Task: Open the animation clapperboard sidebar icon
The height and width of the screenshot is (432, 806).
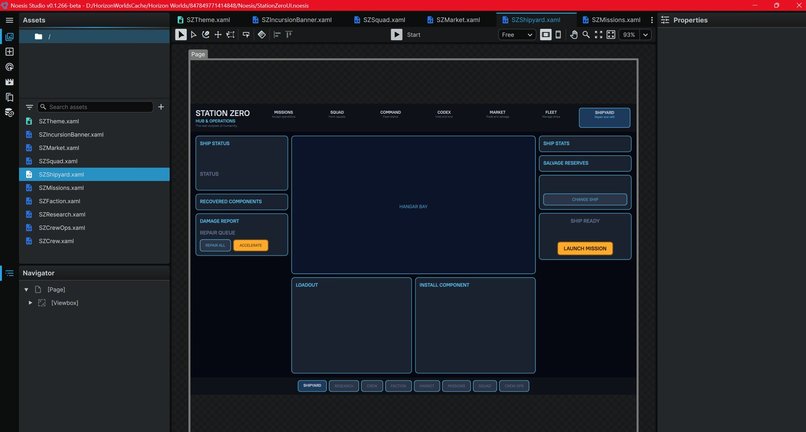Action: (x=9, y=82)
